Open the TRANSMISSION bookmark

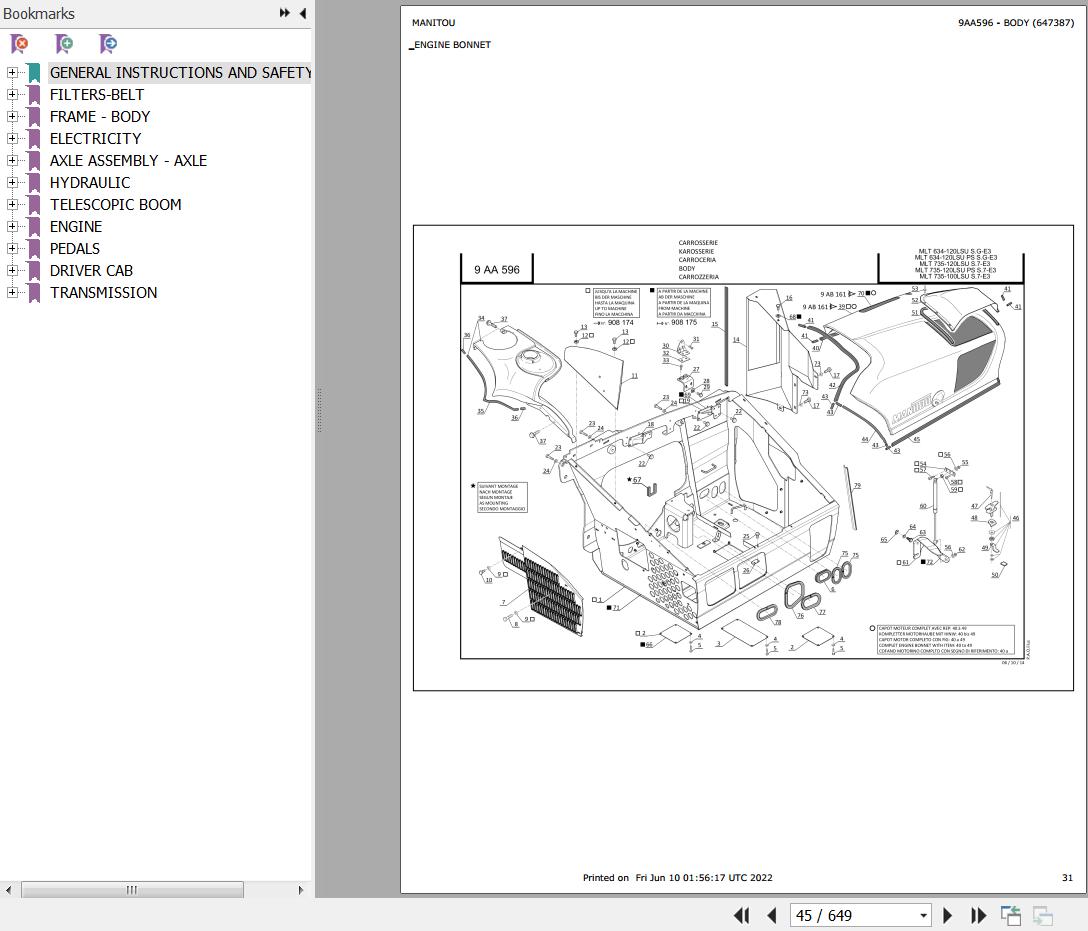click(104, 293)
